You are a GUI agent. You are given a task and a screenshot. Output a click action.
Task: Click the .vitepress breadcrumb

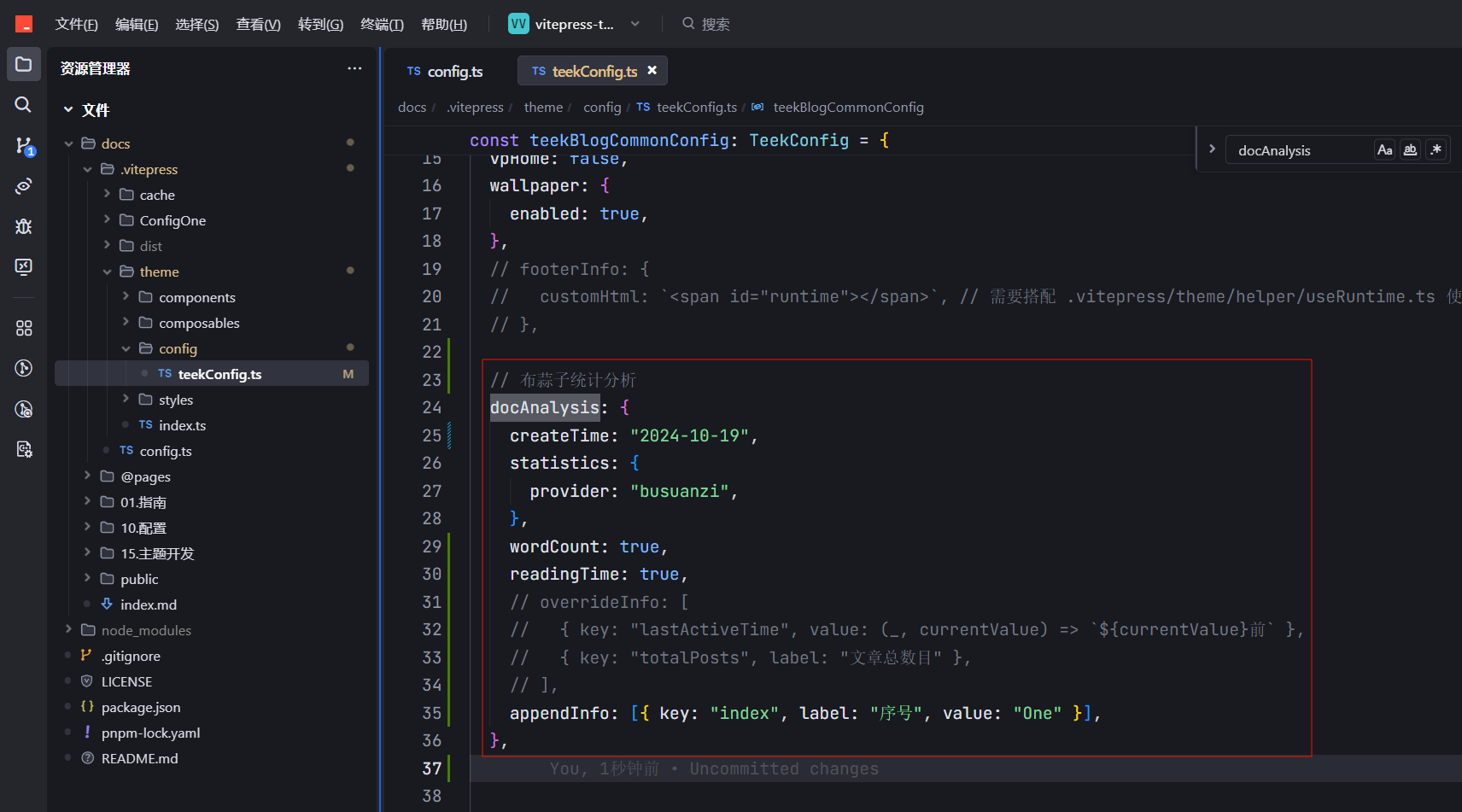click(475, 107)
